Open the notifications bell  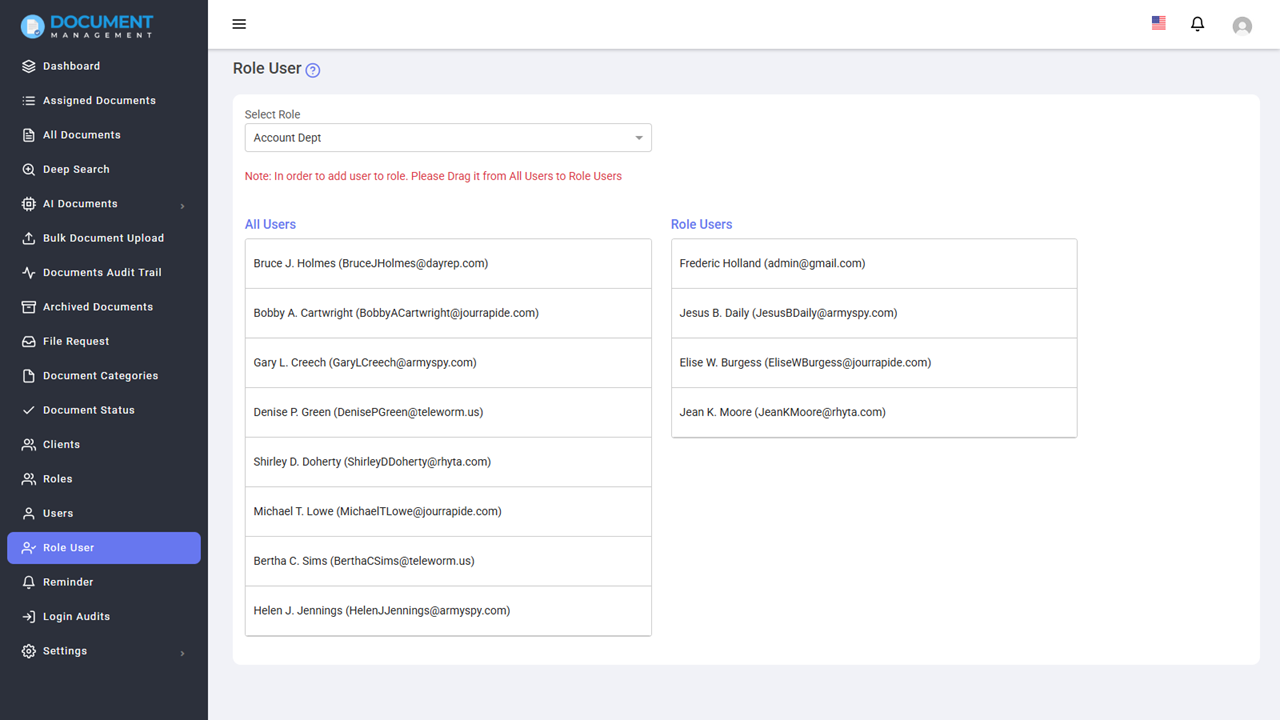point(1197,24)
